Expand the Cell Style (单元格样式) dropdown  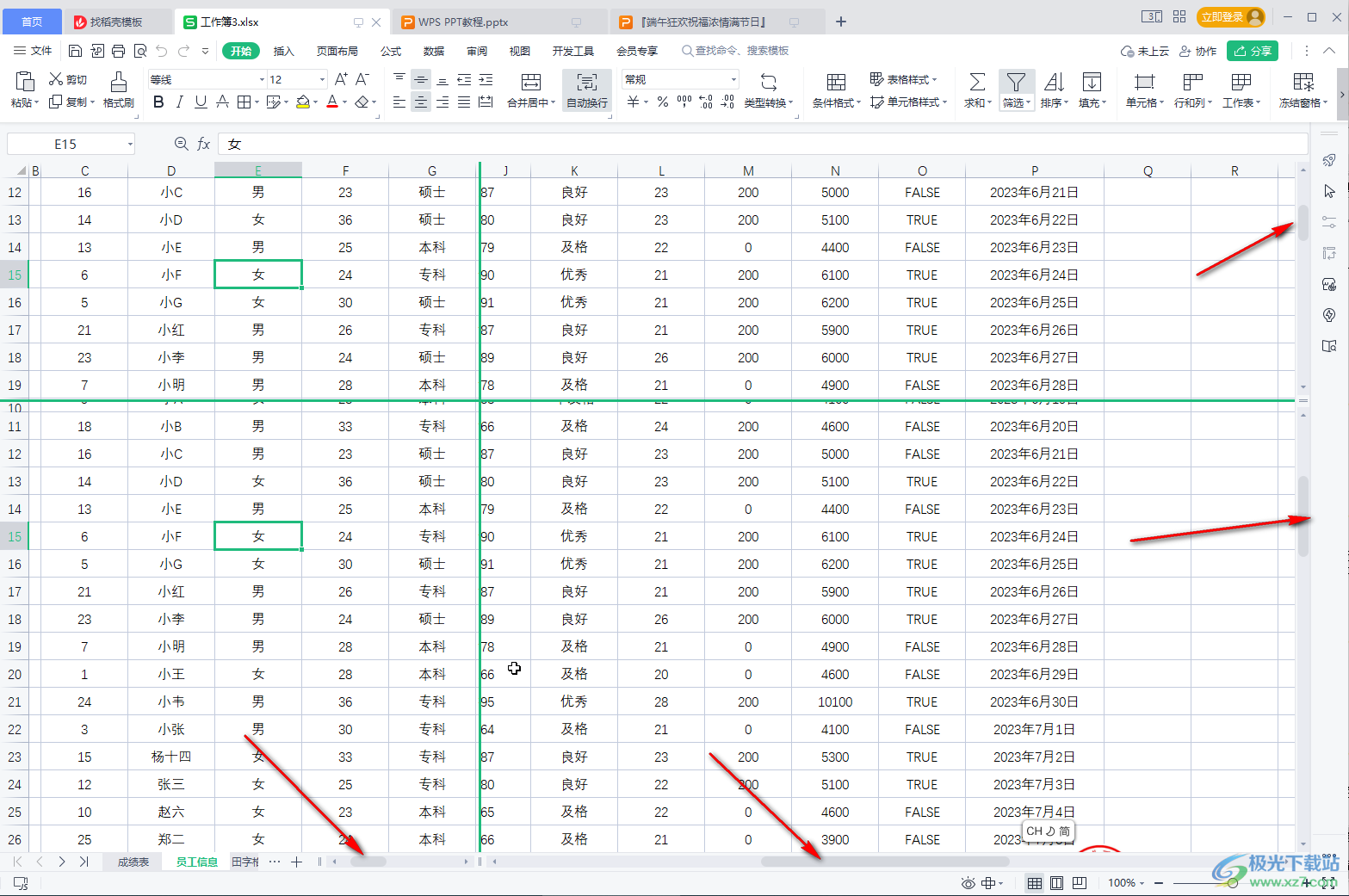(944, 102)
